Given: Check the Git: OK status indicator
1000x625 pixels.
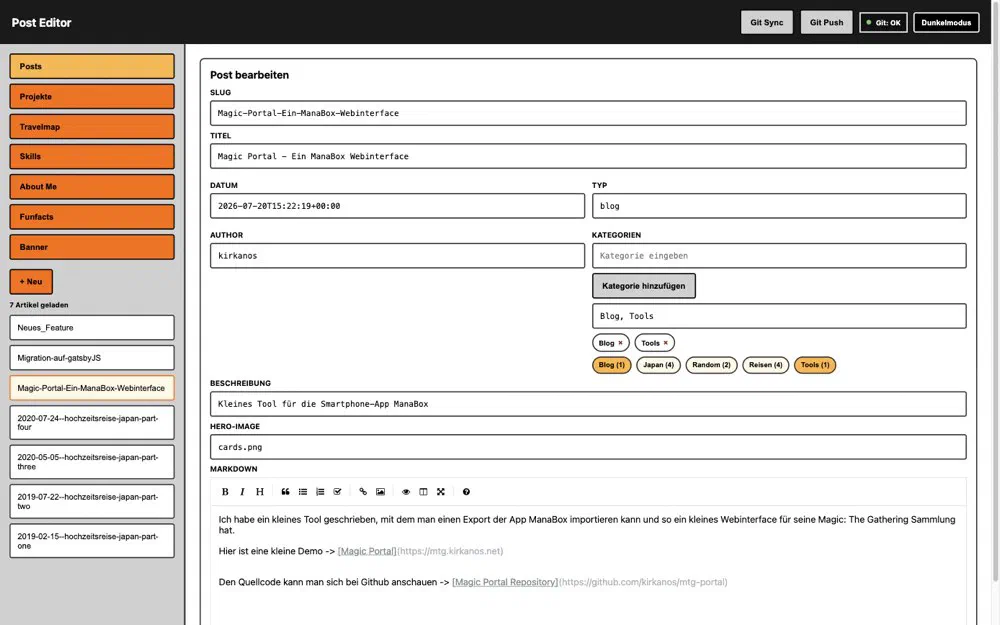Looking at the screenshot, I should (x=883, y=22).
